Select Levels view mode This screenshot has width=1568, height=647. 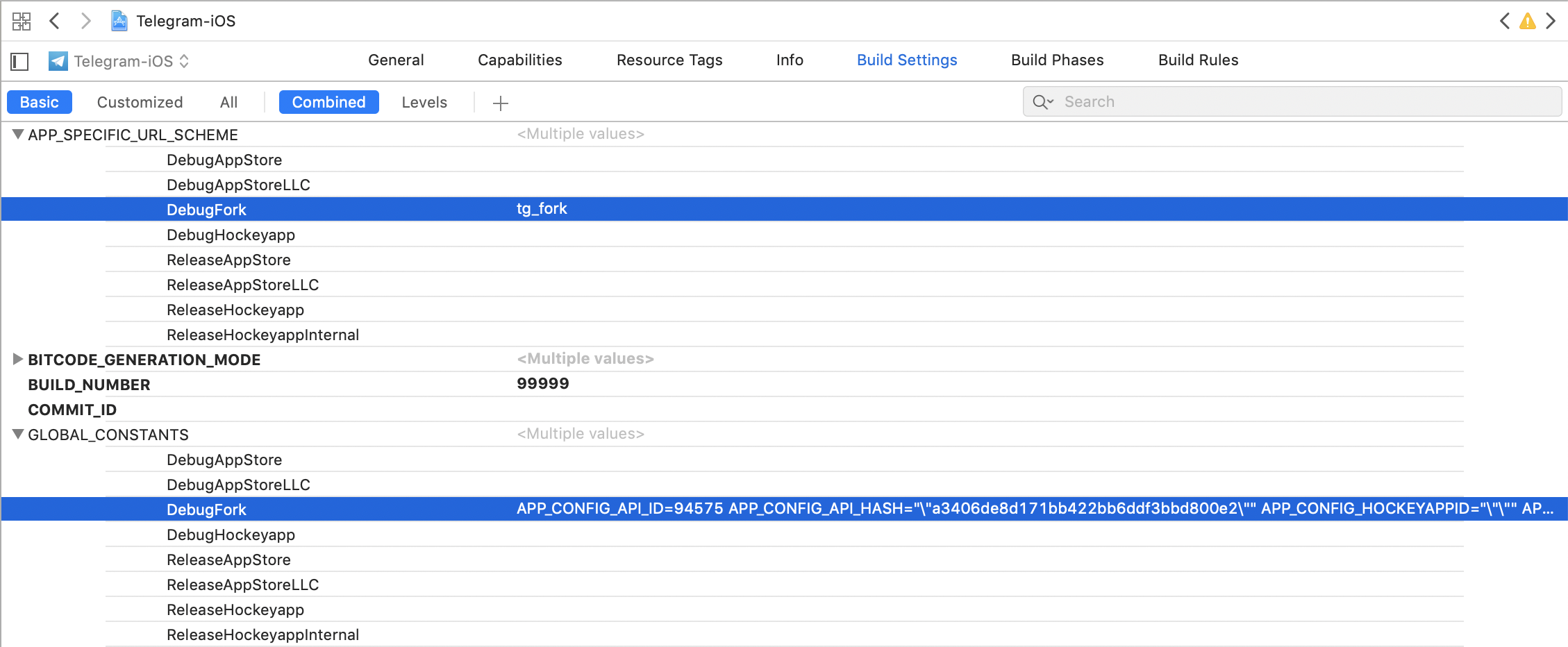424,102
